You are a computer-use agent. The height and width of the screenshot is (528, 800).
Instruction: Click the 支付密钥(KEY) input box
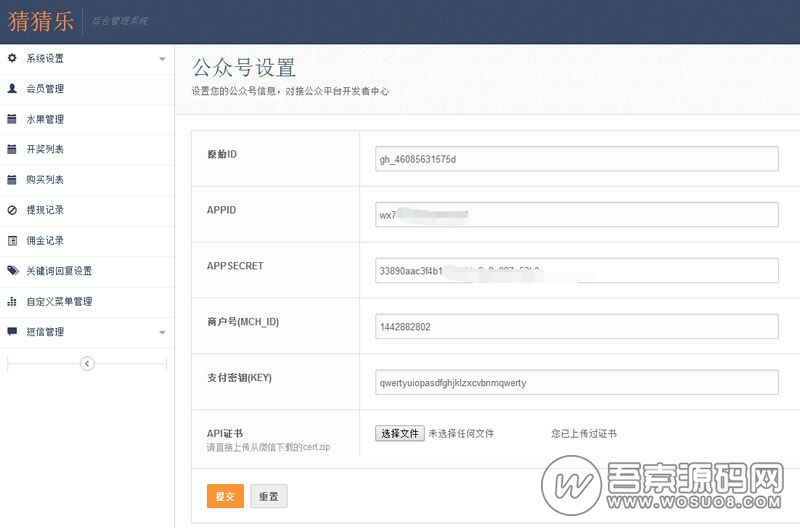pyautogui.click(x=577, y=383)
